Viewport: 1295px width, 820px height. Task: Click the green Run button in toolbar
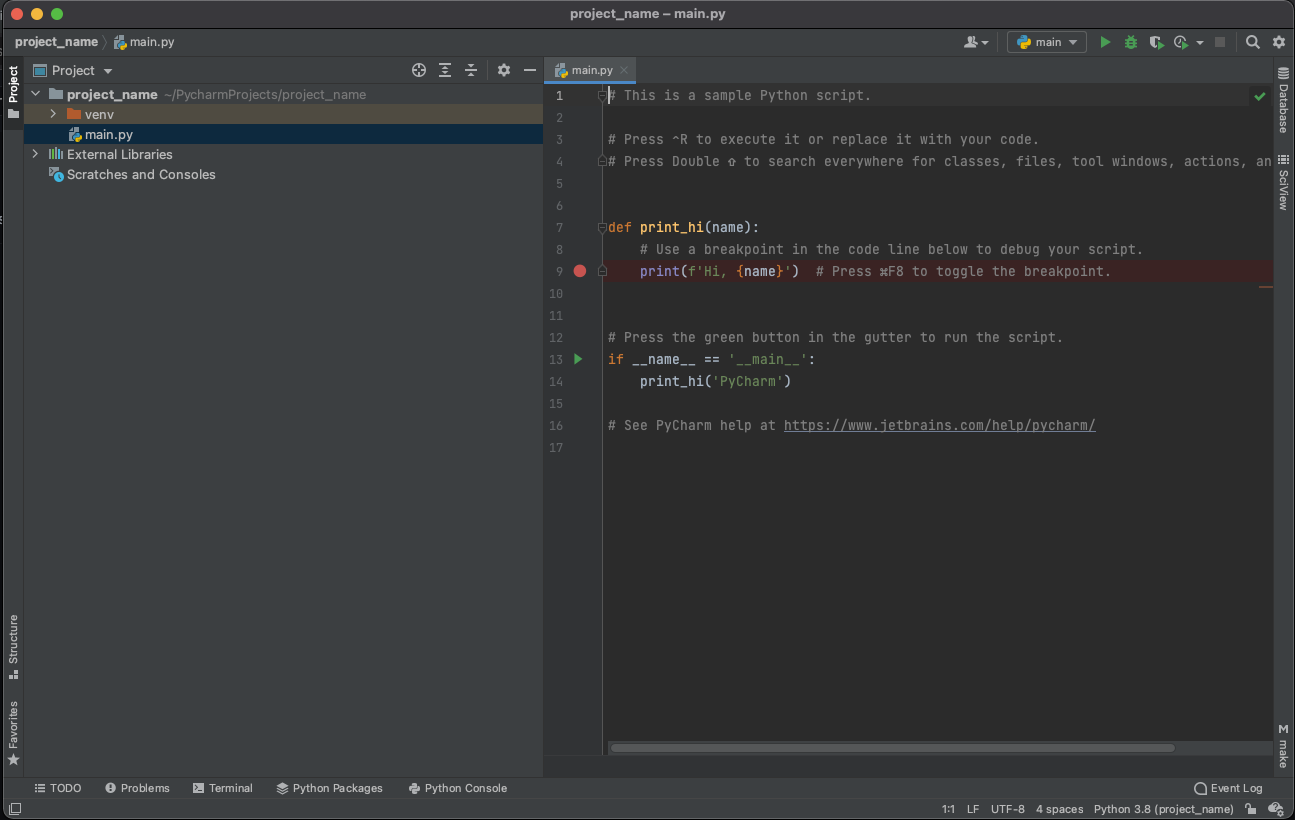pyautogui.click(x=1105, y=42)
